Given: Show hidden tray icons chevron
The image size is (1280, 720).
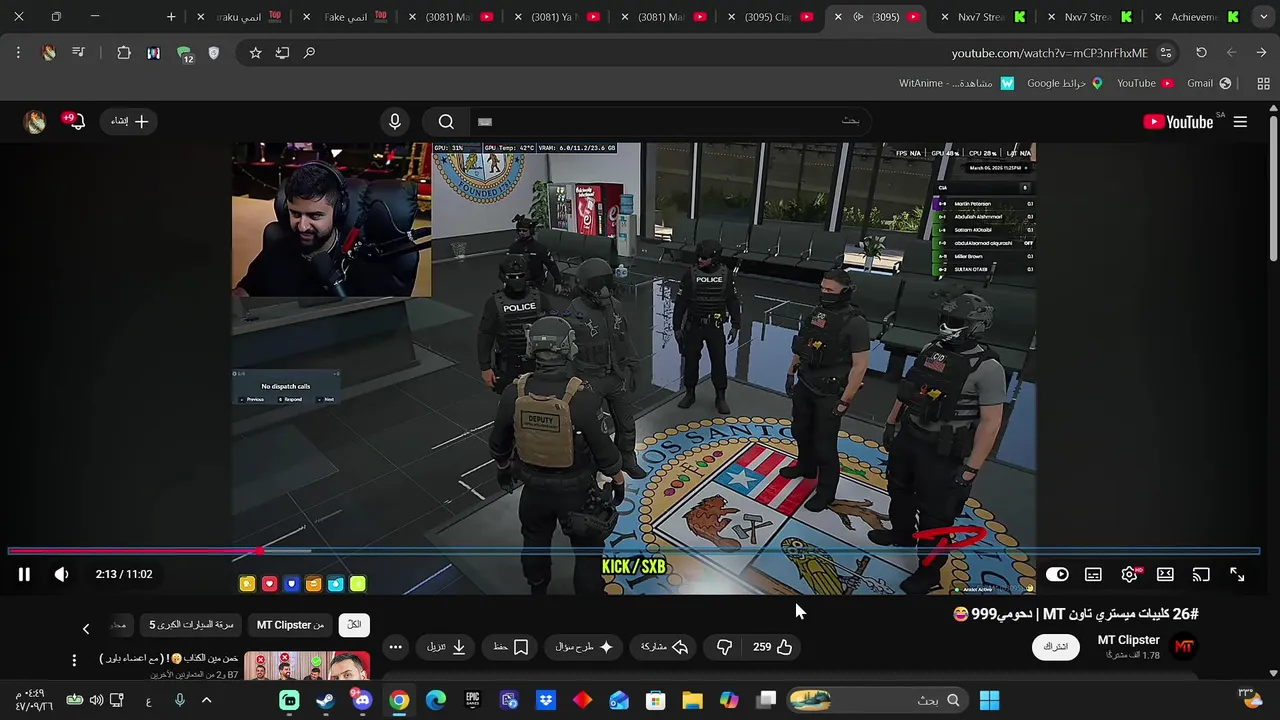Looking at the screenshot, I should (207, 700).
